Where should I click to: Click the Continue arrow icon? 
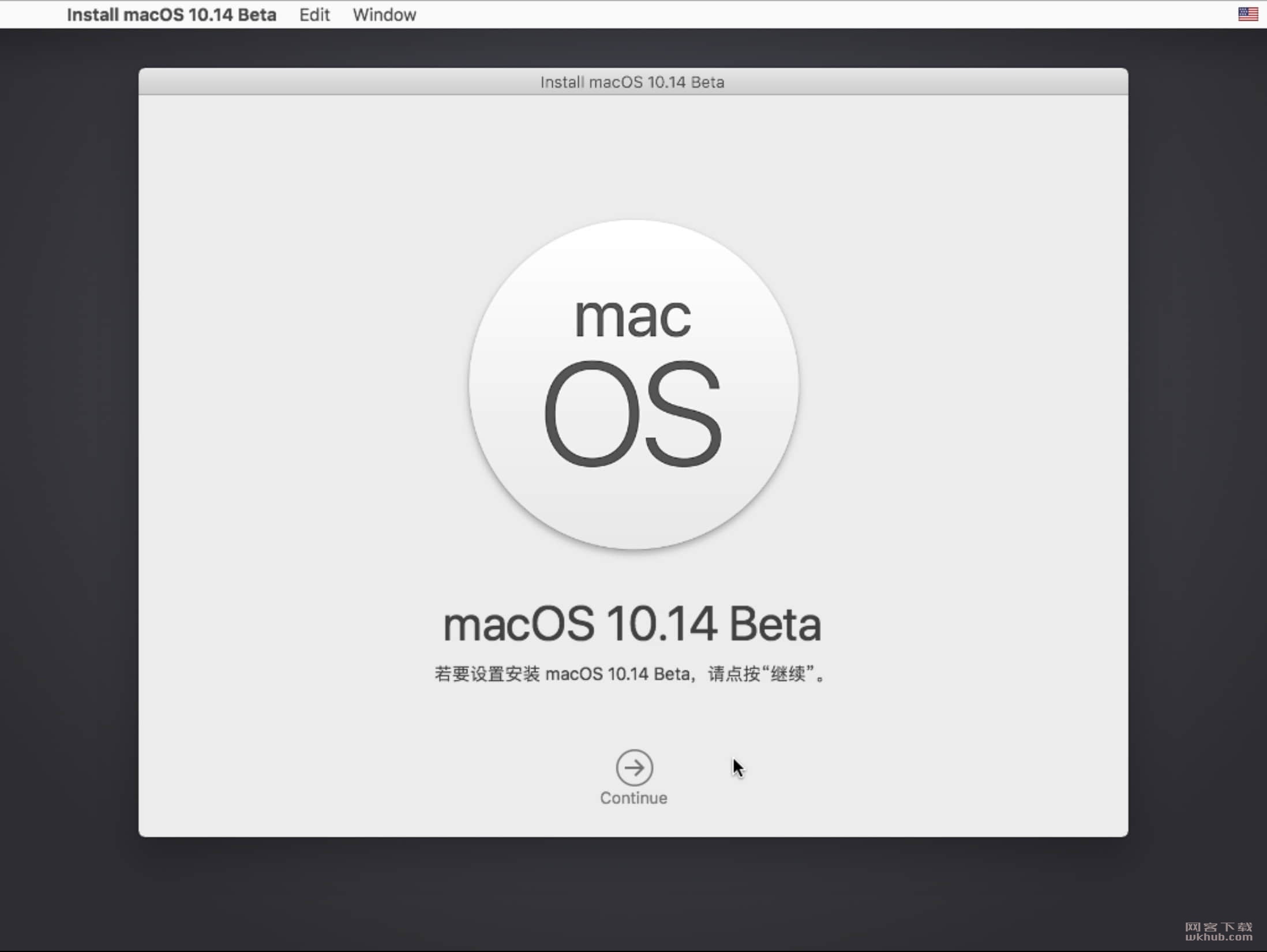634,767
